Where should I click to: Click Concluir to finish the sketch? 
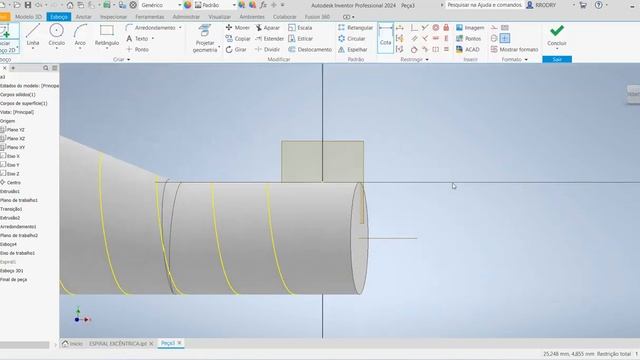click(557, 36)
